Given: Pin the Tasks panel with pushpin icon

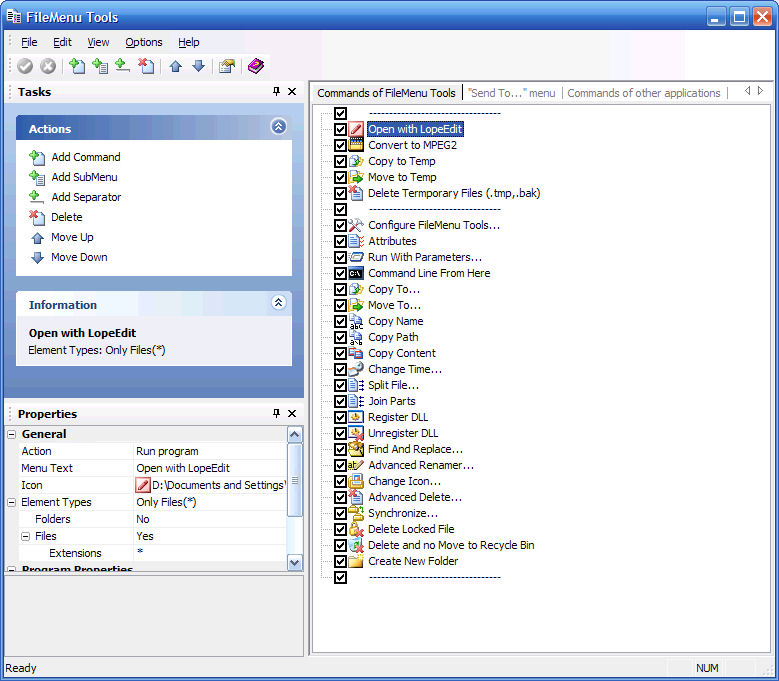Looking at the screenshot, I should point(277,92).
